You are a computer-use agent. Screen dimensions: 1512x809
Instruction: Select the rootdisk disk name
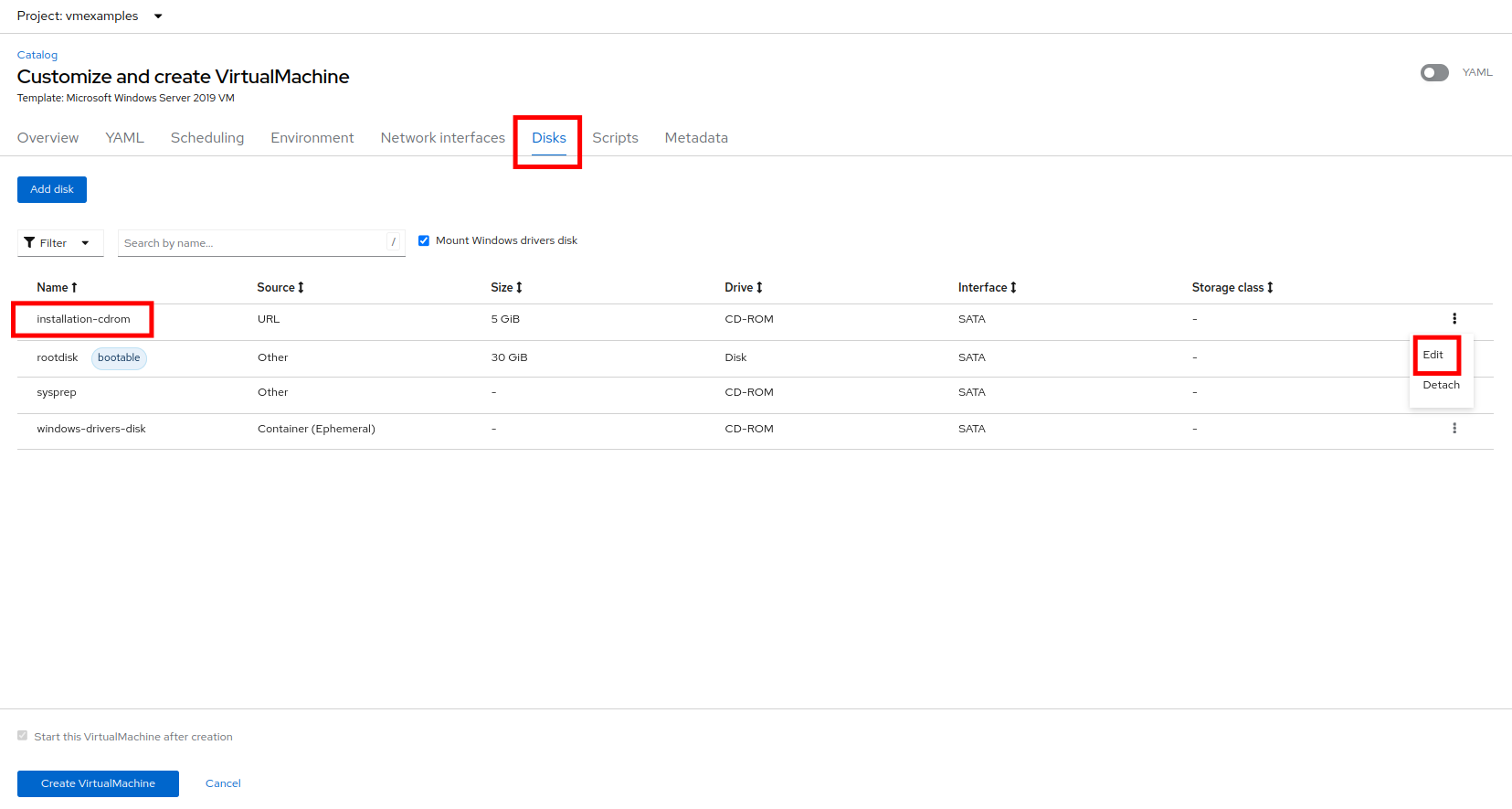click(58, 357)
